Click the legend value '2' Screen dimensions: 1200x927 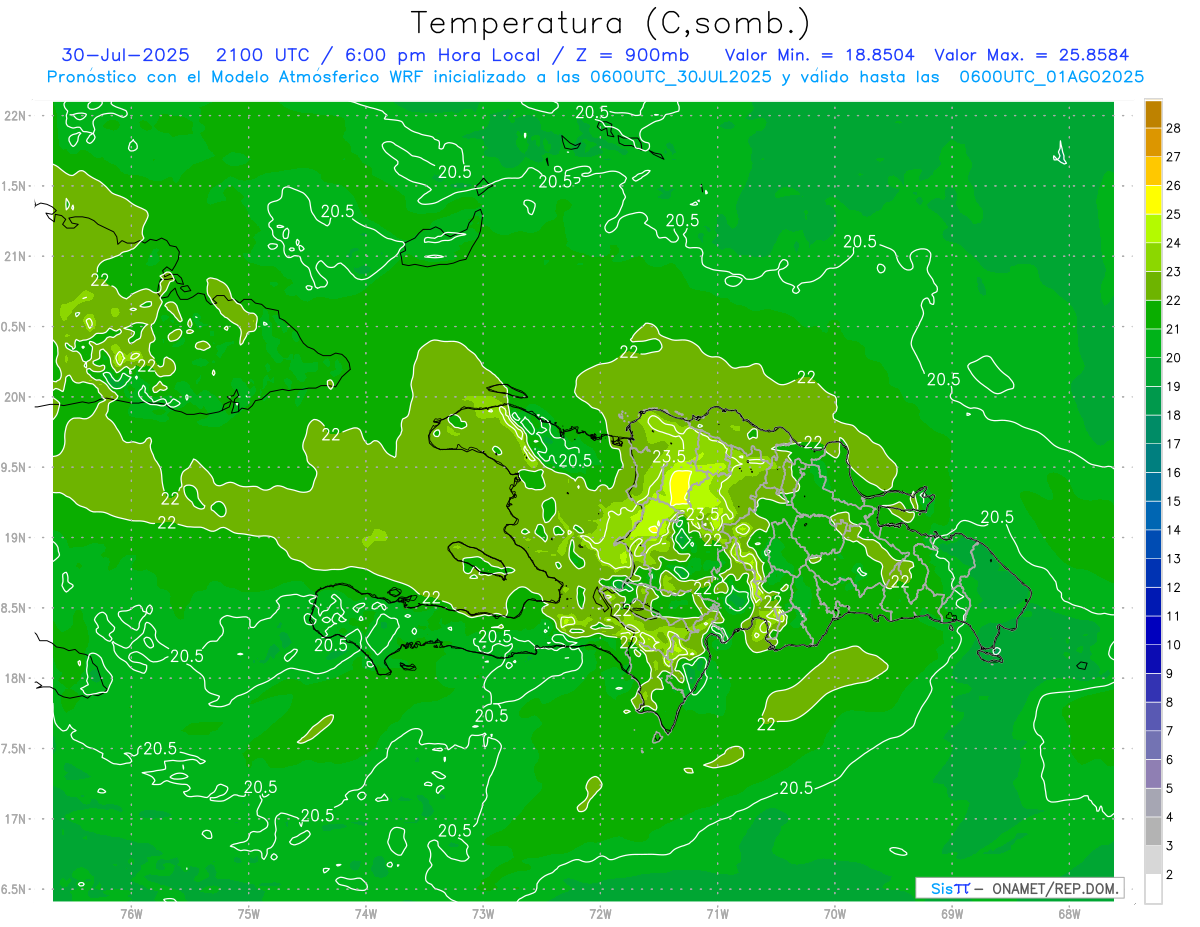click(x=1170, y=875)
